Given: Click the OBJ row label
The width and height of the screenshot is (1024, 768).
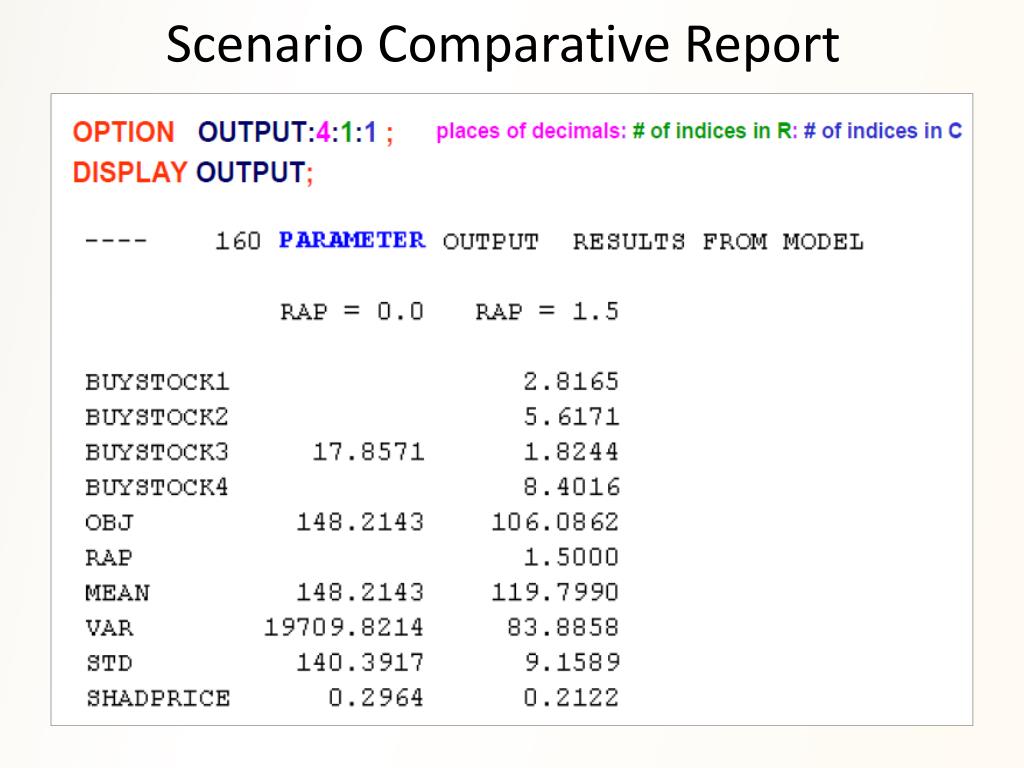Looking at the screenshot, I should [x=109, y=522].
